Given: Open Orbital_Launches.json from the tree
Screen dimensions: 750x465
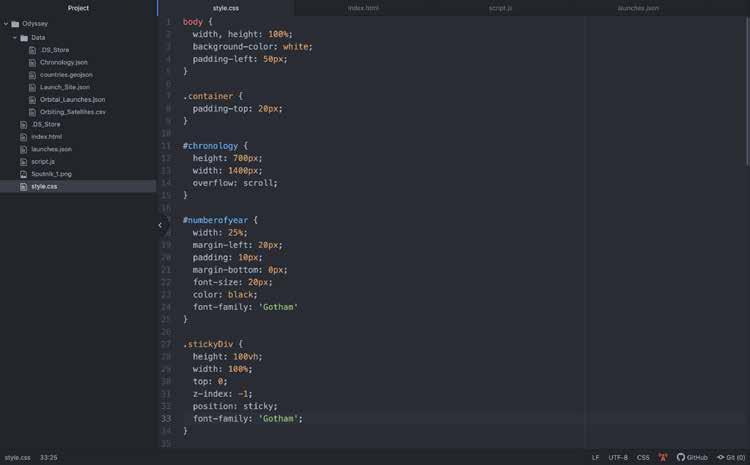Looking at the screenshot, I should 73,100.
